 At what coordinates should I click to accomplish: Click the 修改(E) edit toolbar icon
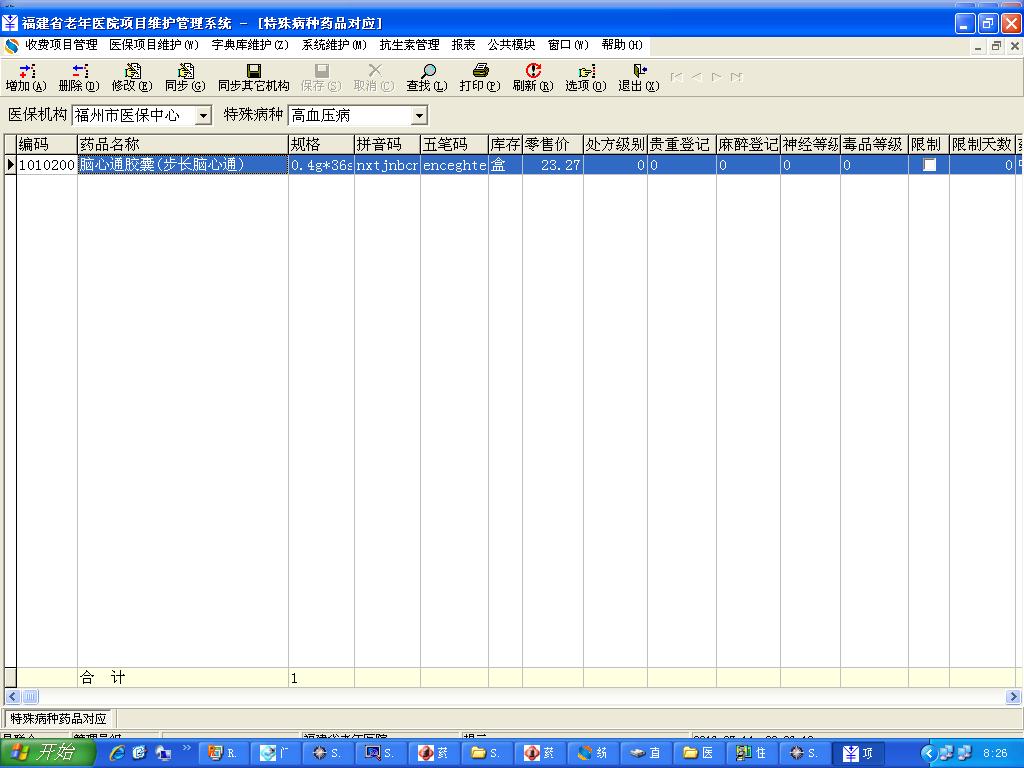coord(133,71)
